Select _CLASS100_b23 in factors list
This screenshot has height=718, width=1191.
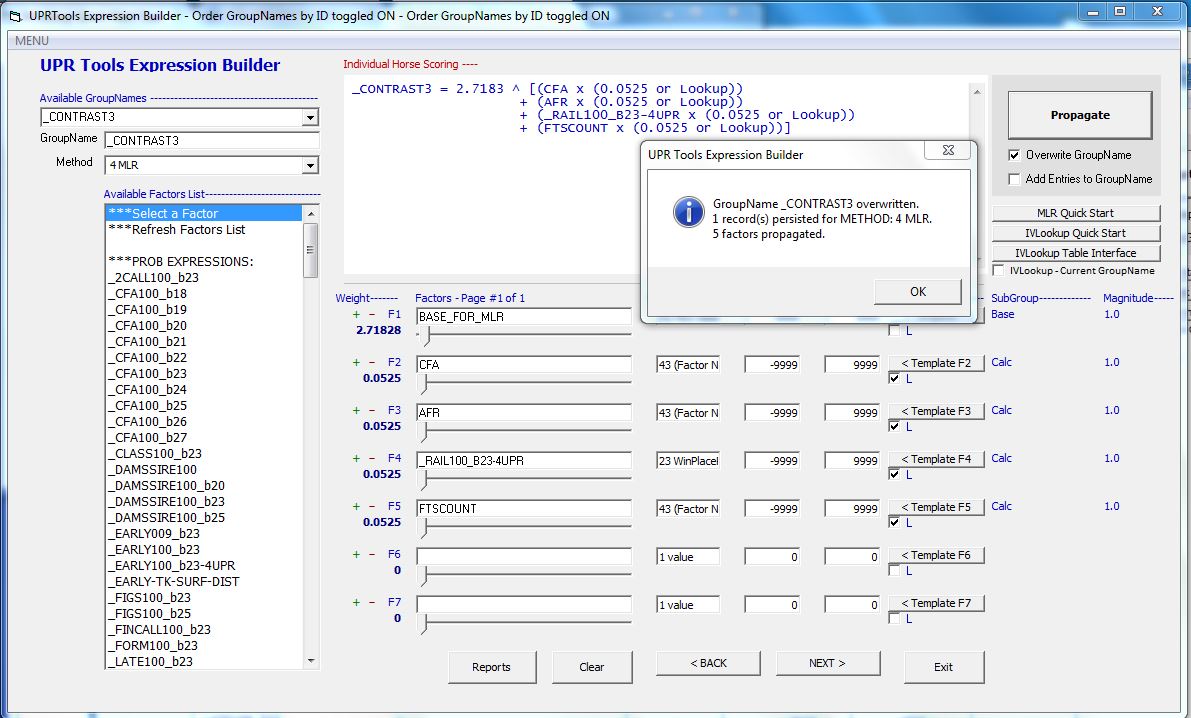(204, 454)
